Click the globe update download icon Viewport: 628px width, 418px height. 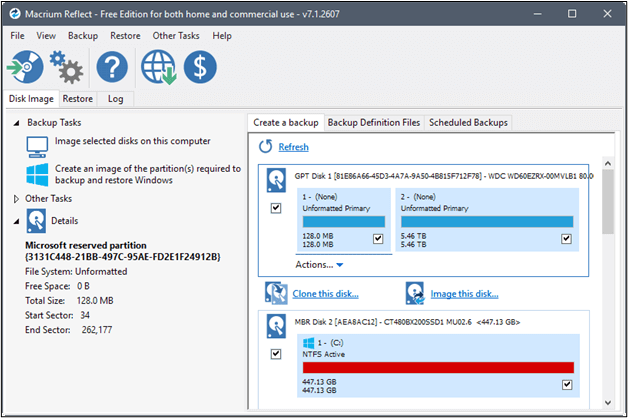[159, 69]
